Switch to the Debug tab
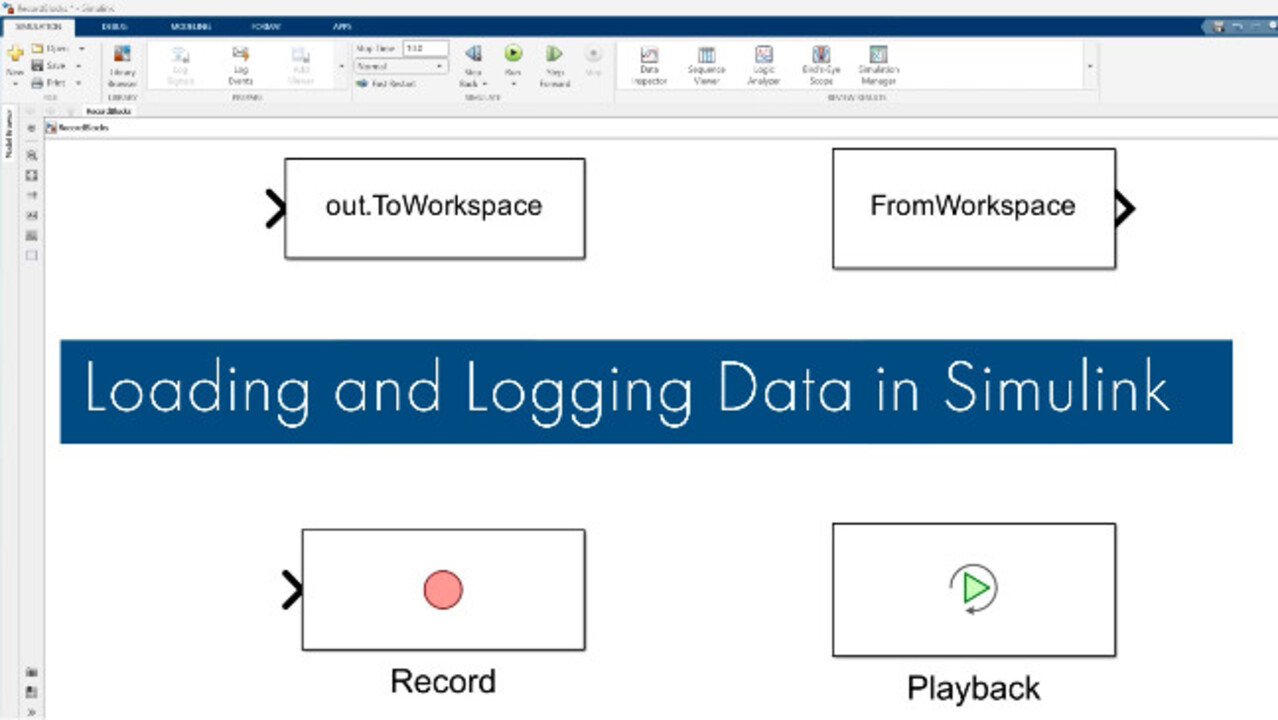The width and height of the screenshot is (1278, 720). [x=114, y=27]
